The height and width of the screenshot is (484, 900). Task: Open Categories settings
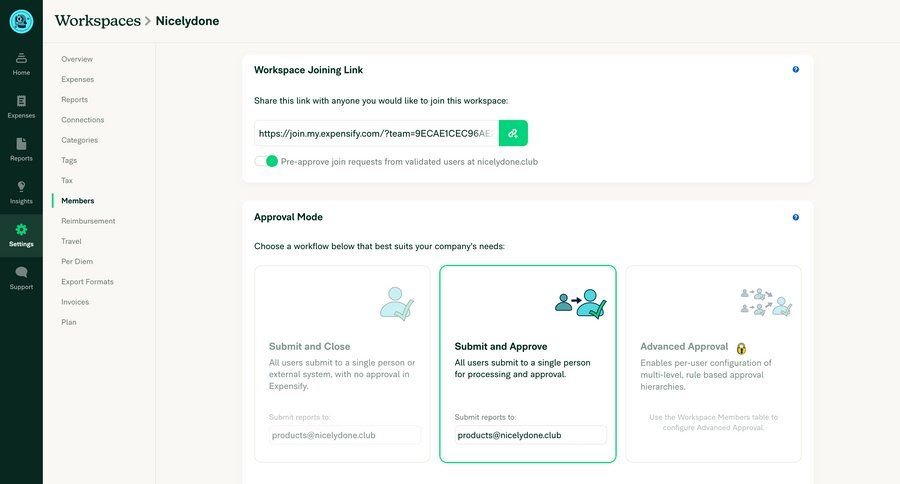(79, 140)
